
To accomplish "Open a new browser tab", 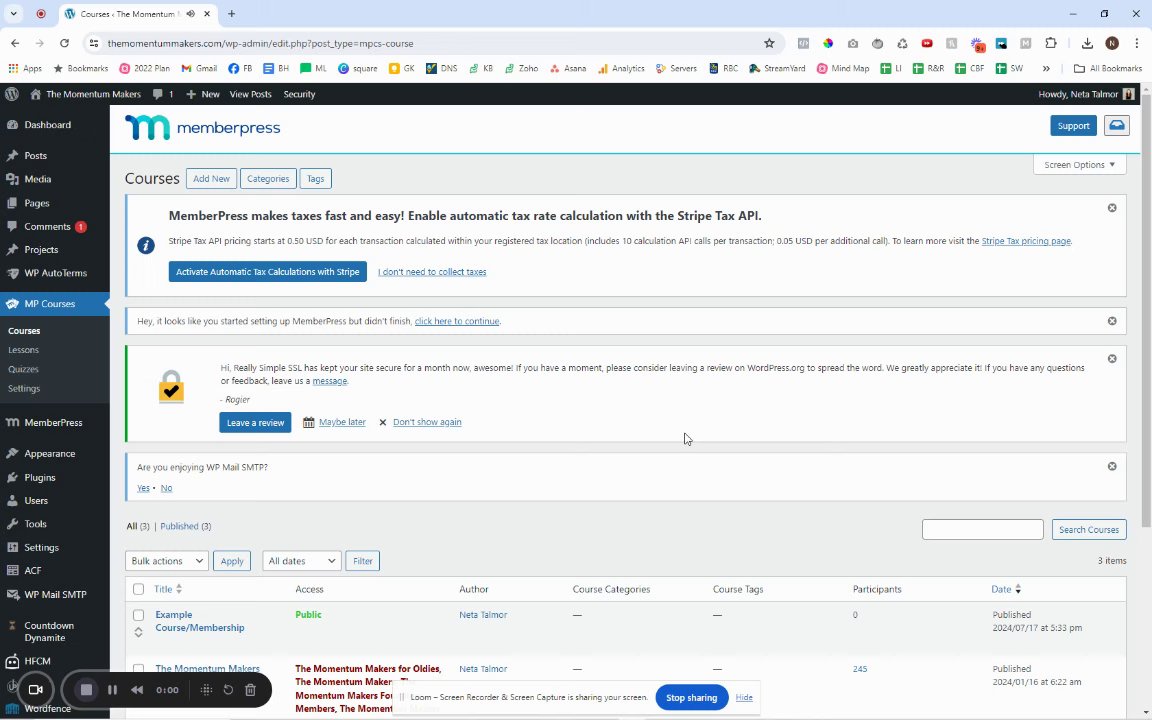I will point(231,13).
